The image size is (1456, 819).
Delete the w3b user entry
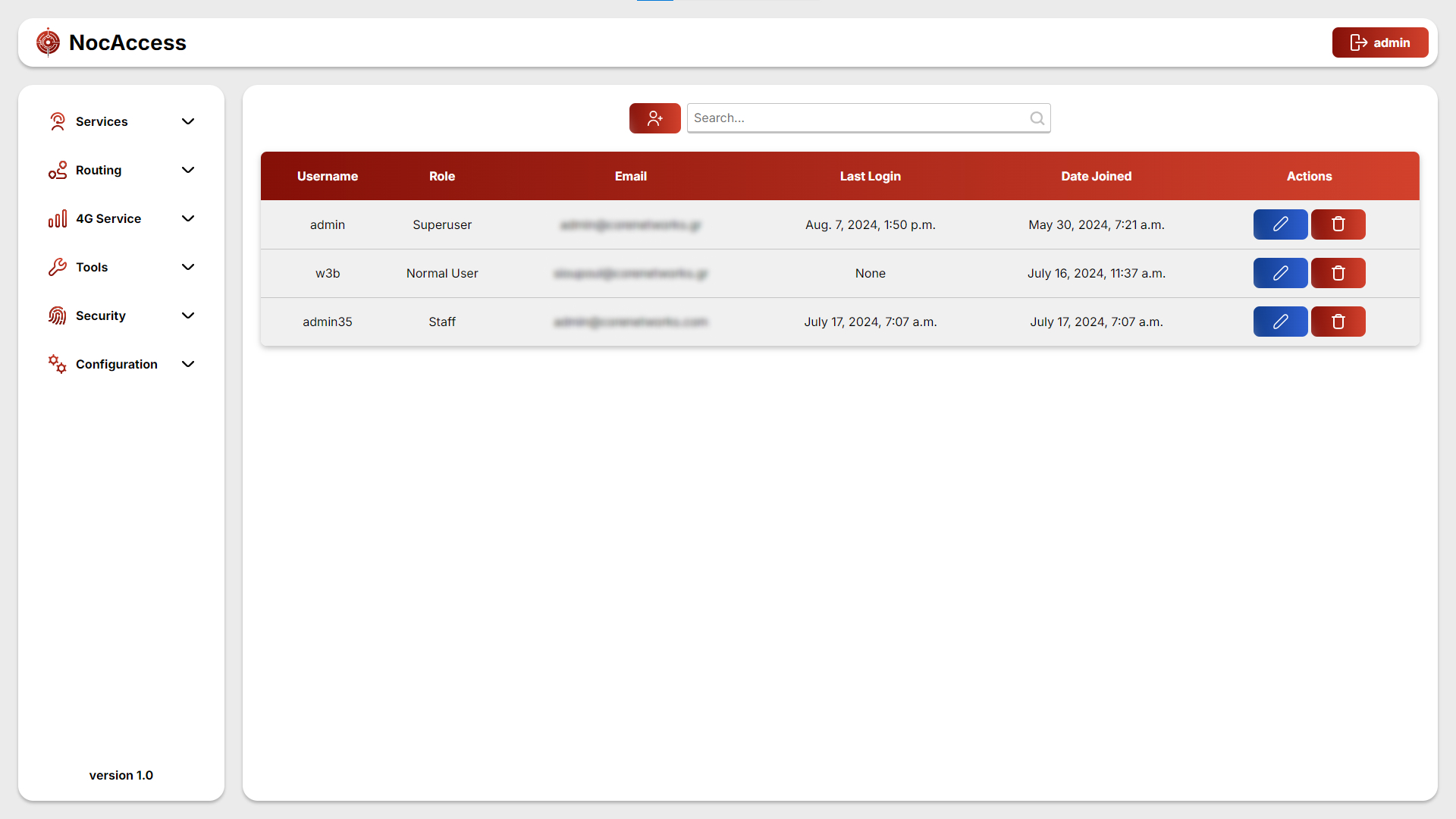pyautogui.click(x=1338, y=273)
